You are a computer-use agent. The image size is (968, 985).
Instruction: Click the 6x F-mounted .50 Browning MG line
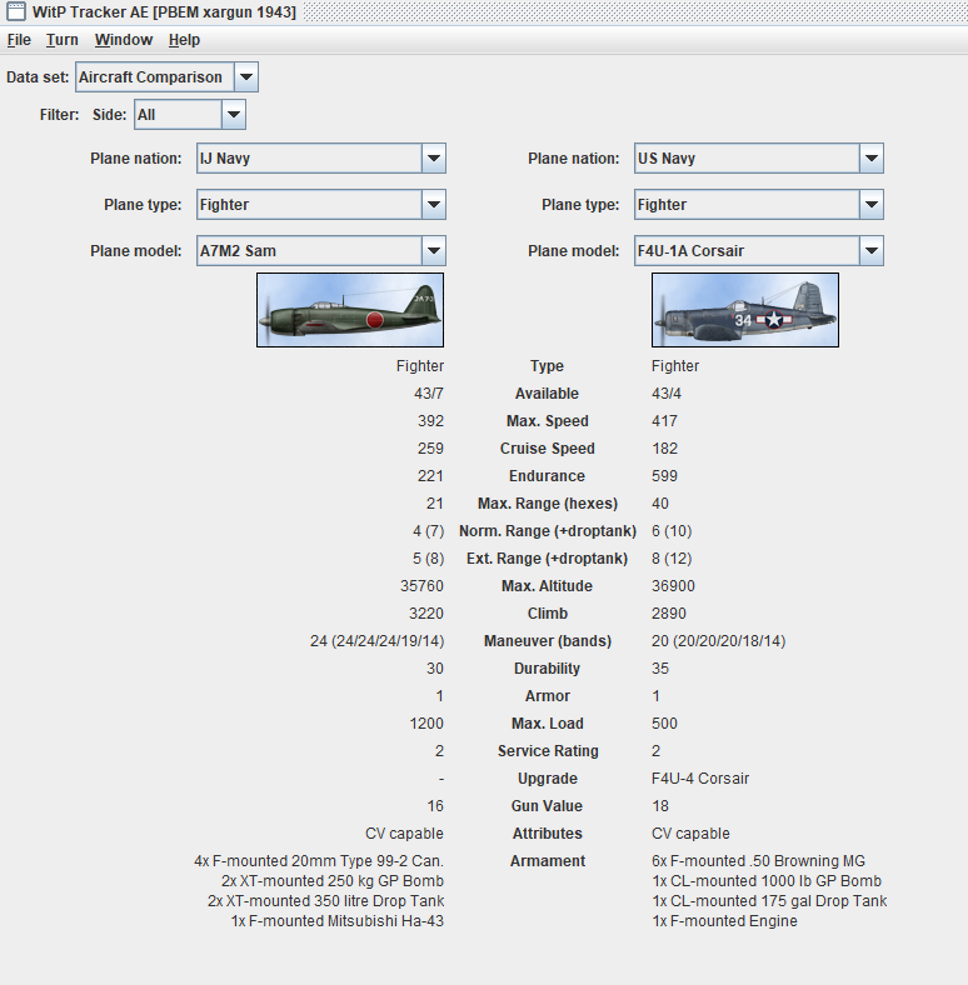(x=758, y=861)
